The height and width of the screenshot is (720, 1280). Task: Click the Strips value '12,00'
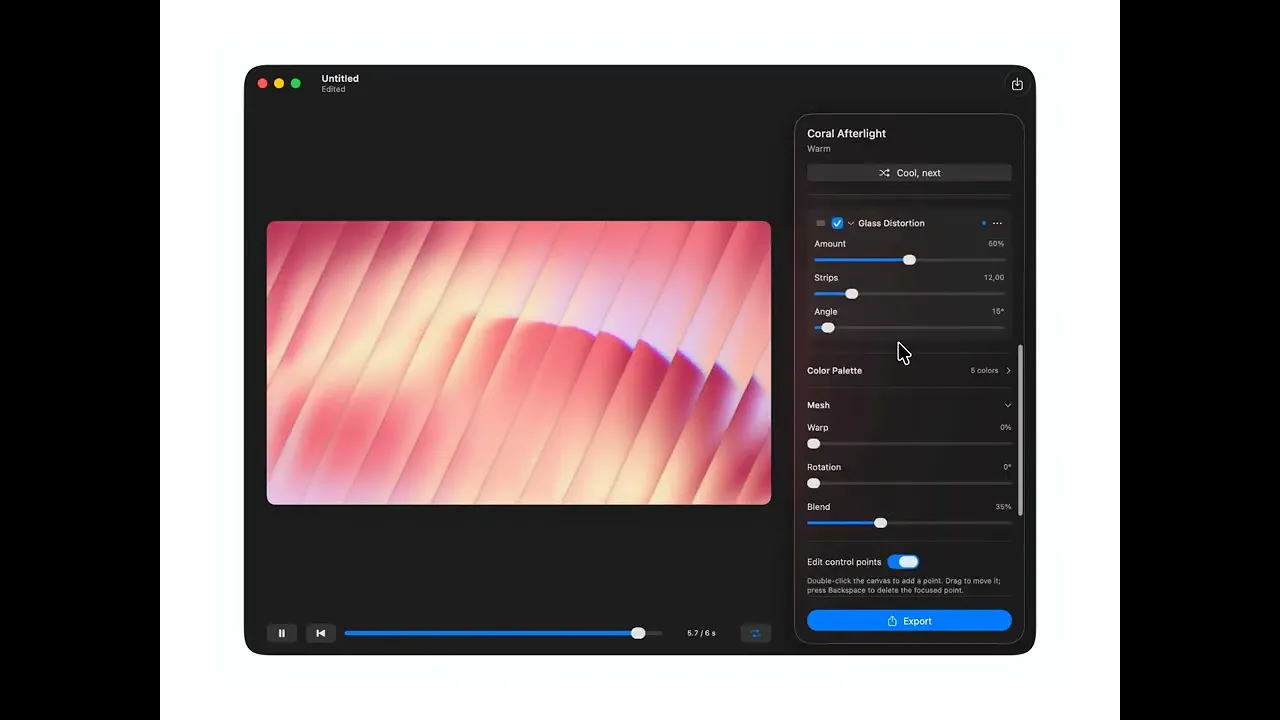pos(994,278)
